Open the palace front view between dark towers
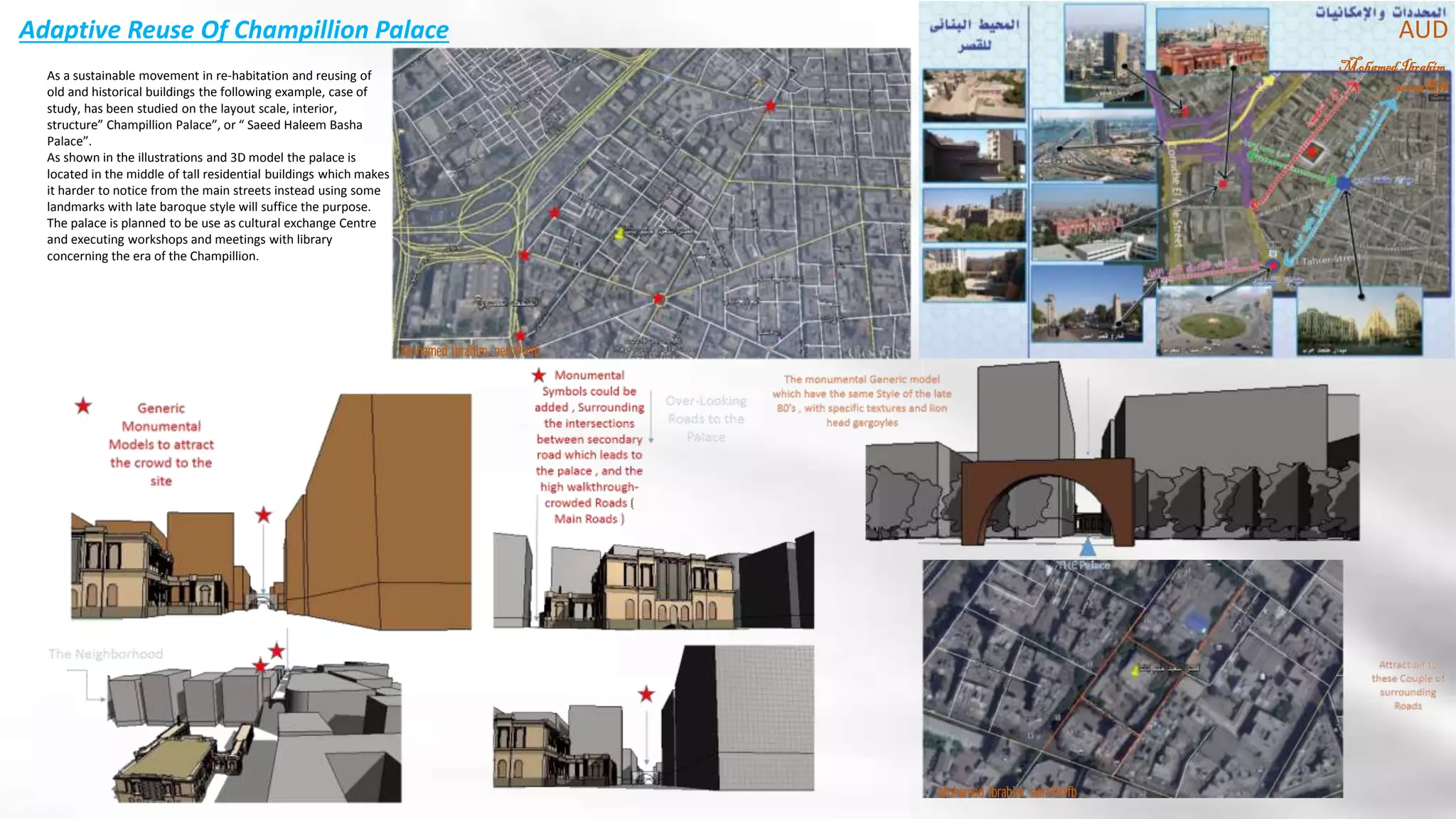The width and height of the screenshot is (1456, 819). click(x=653, y=580)
